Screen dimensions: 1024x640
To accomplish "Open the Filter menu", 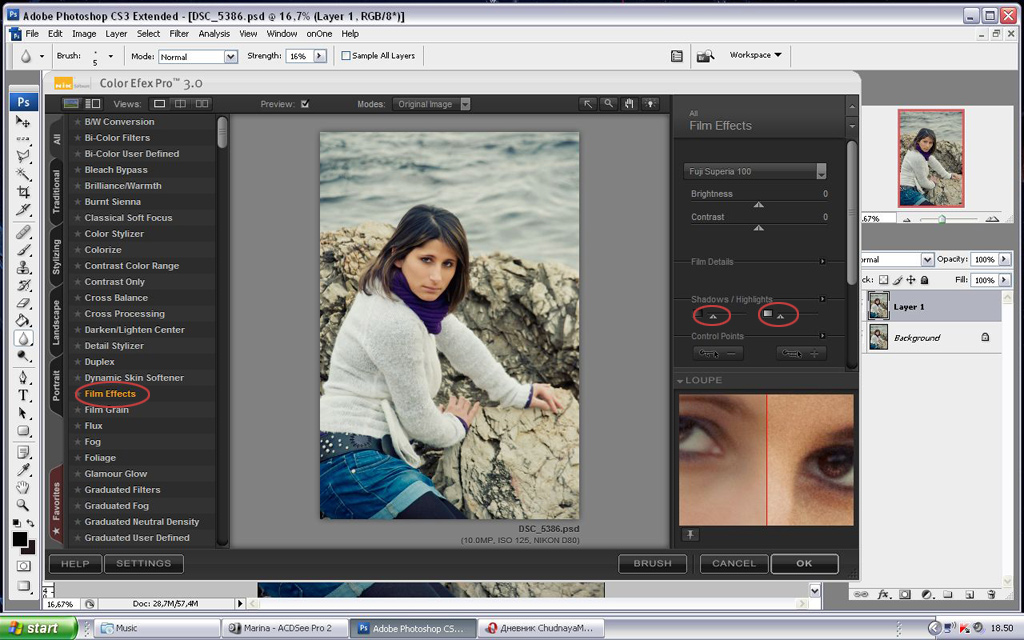I will 179,33.
